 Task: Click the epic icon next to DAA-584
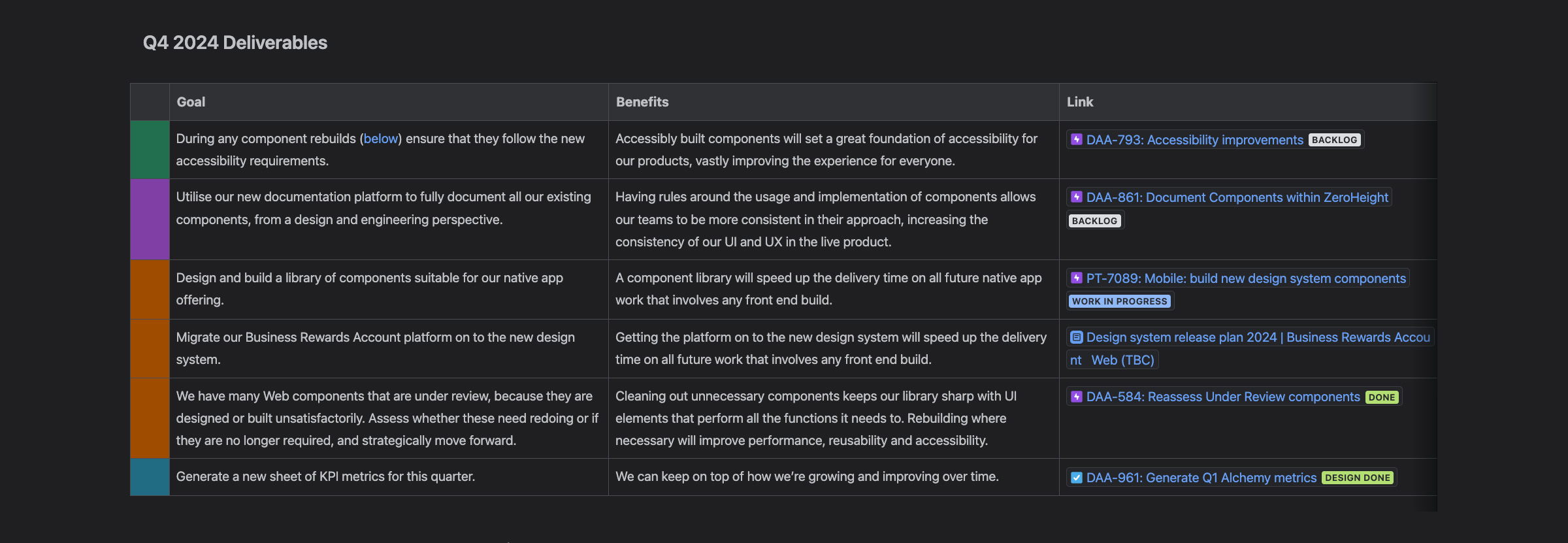1077,397
